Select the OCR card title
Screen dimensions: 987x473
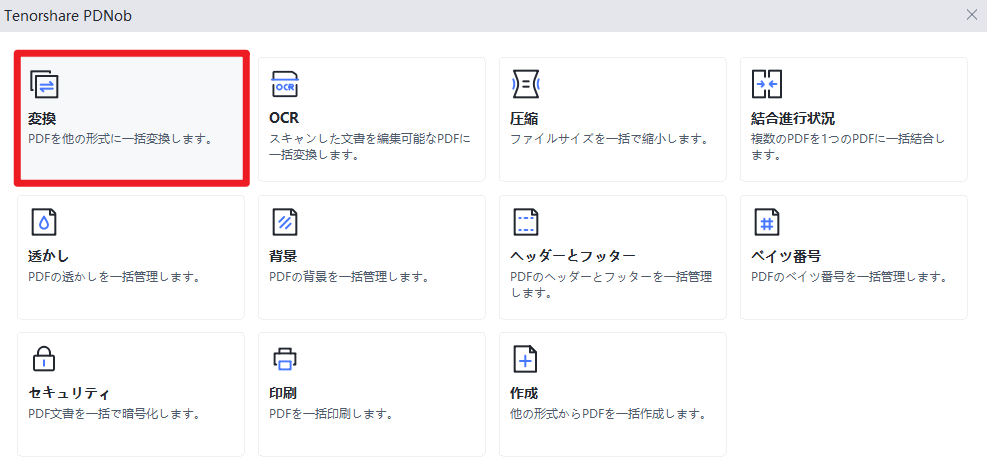tap(284, 119)
